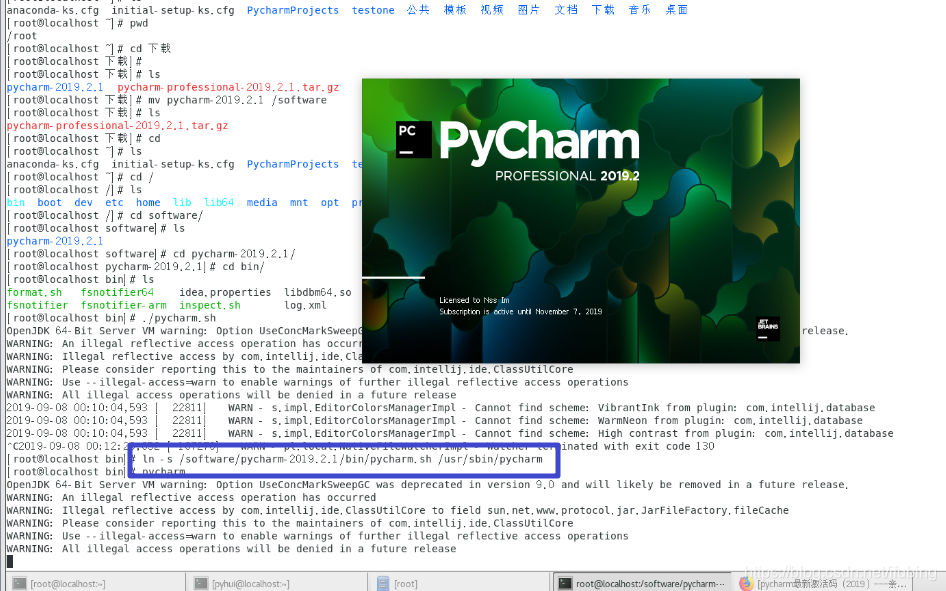Click the 'cd software/' command text
Viewport: 946px width, 591px height.
[167, 215]
